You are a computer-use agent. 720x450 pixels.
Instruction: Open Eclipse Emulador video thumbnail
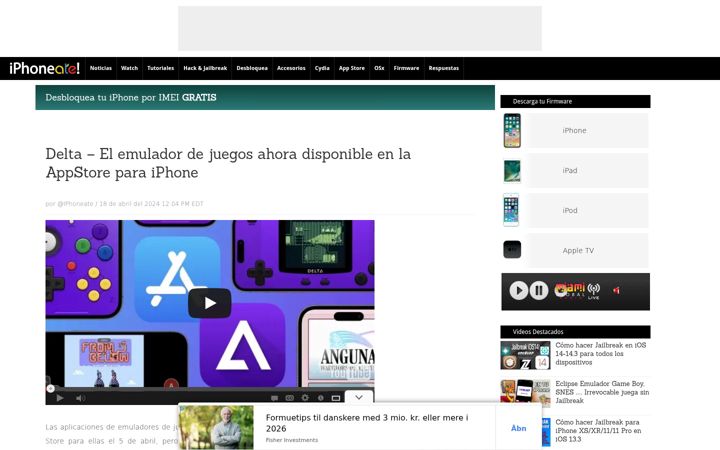pos(525,394)
